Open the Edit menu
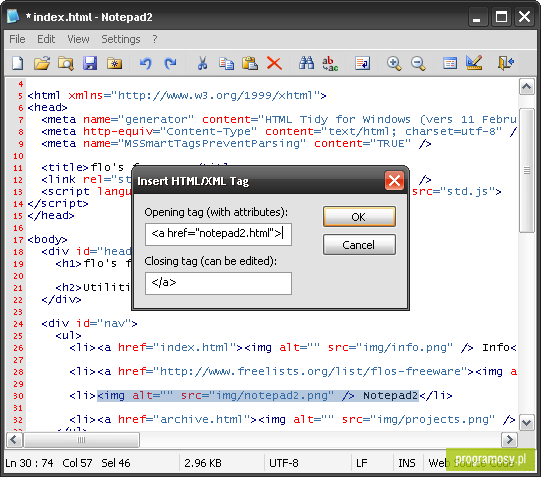The height and width of the screenshot is (477, 541). point(46,39)
